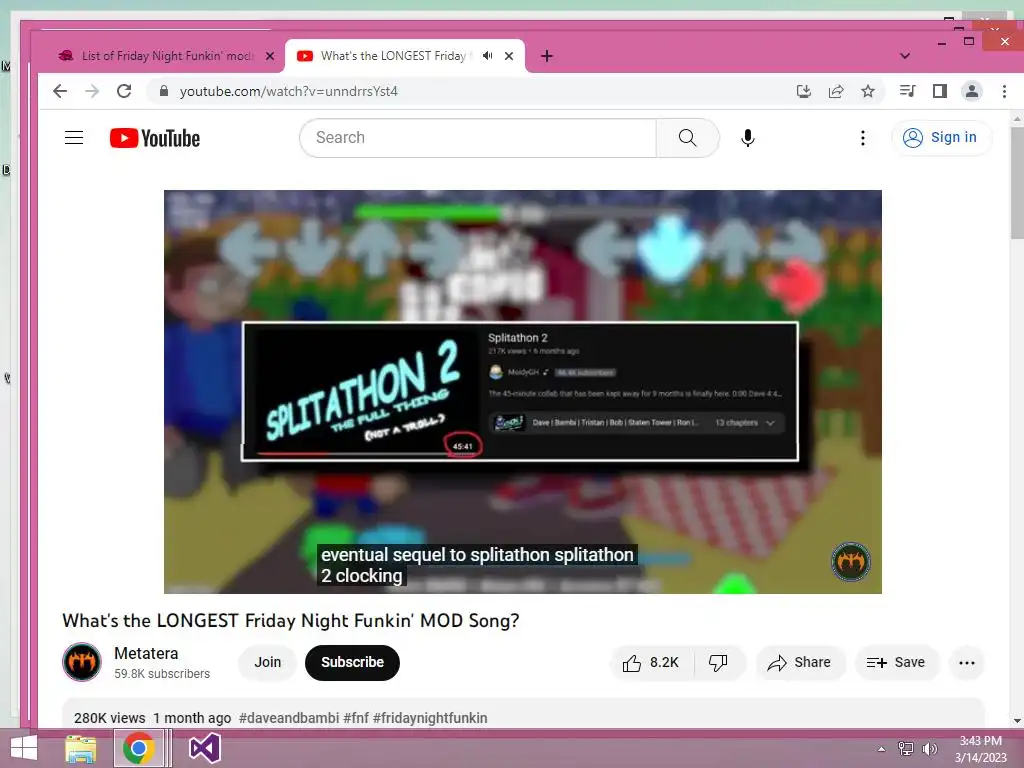Click the browser back arrow

pyautogui.click(x=59, y=91)
